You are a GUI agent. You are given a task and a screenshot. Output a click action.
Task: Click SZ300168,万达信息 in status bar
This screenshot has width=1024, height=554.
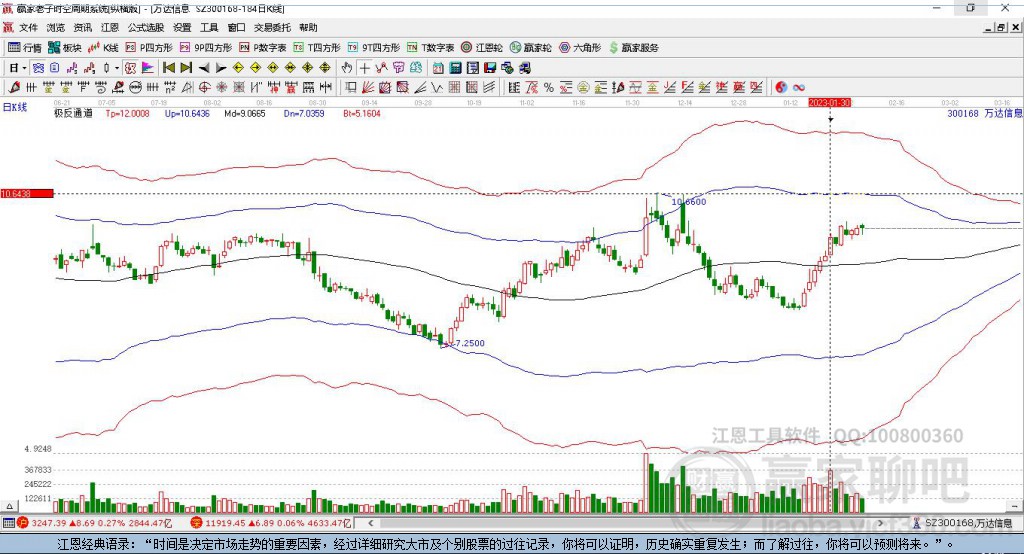point(968,523)
